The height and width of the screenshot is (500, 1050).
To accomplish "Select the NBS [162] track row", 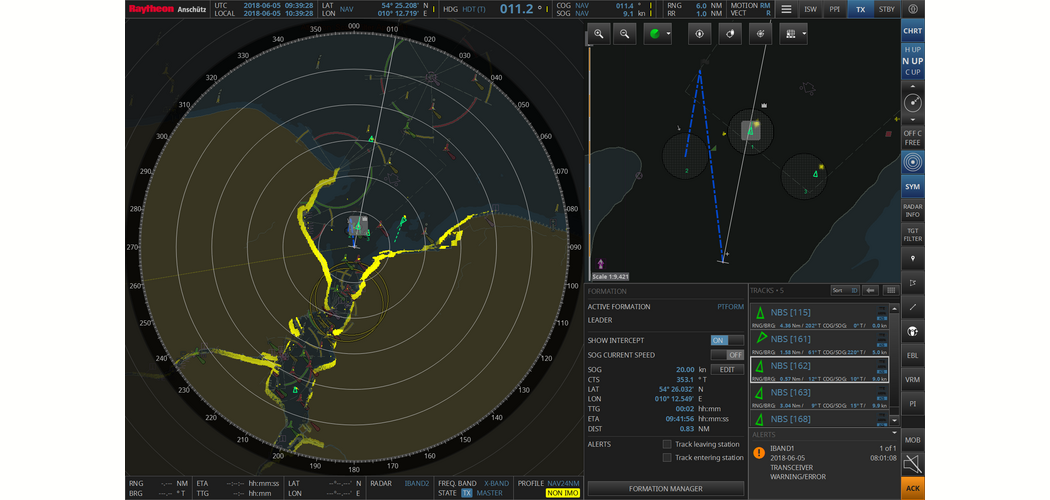I will click(820, 370).
